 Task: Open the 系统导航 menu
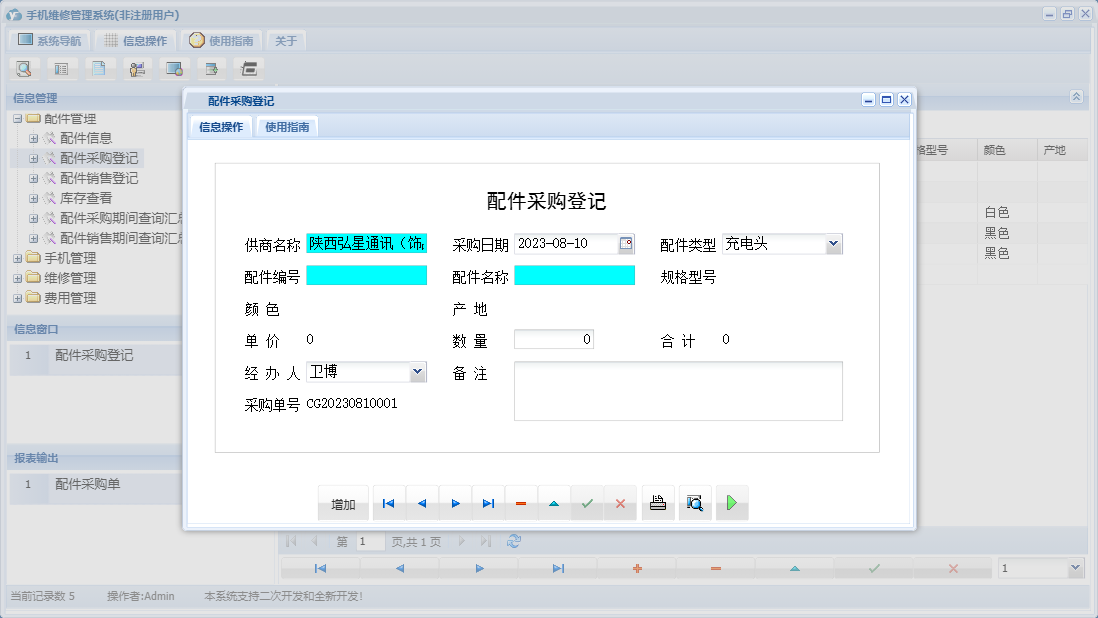point(48,40)
